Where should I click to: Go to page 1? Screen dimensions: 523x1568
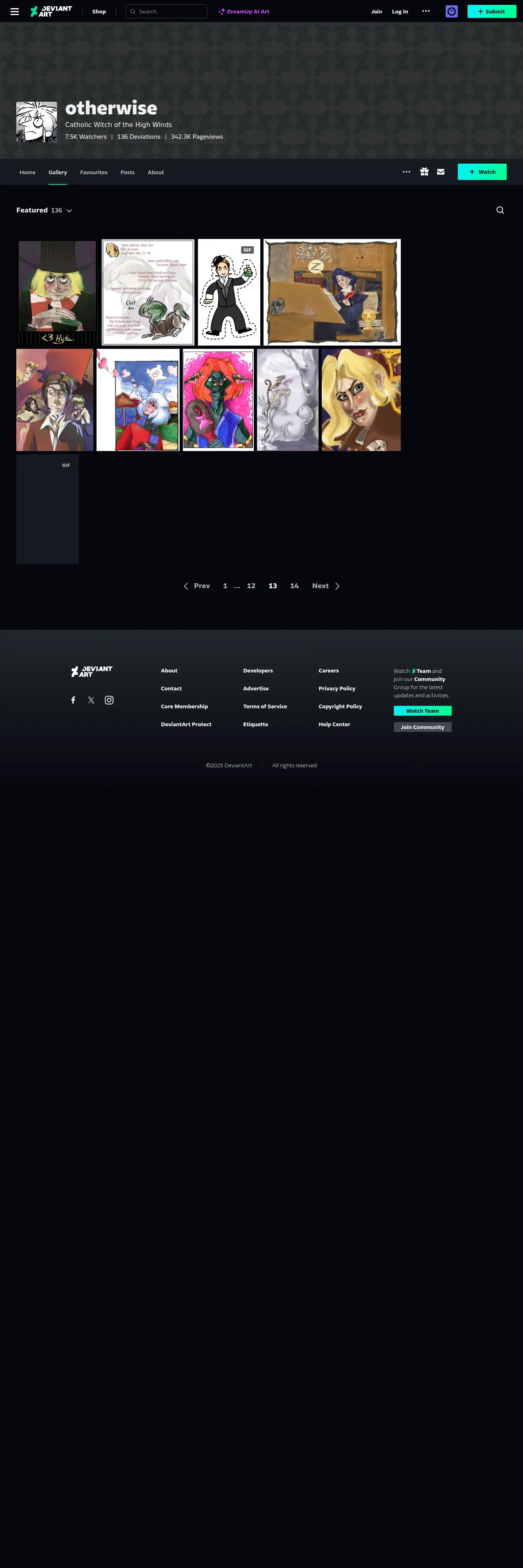[x=225, y=586]
